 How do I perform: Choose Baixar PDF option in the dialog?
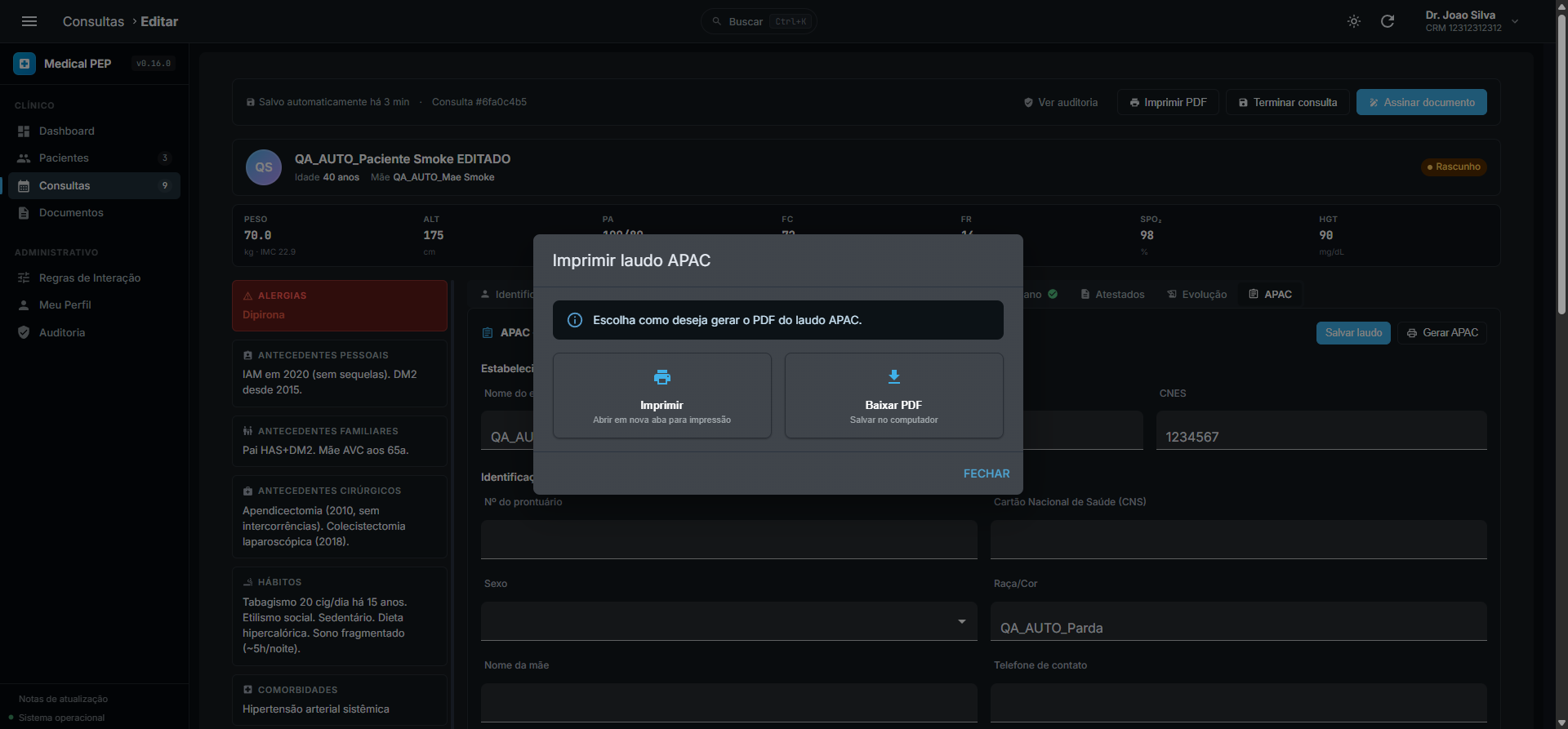click(x=894, y=395)
